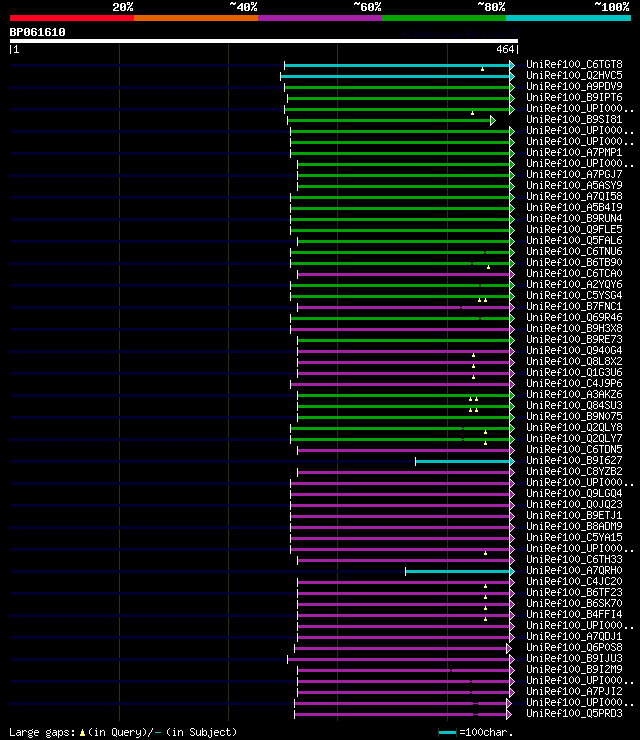Click the query end position 464
Viewport: 640px width, 740px height.
505,49
